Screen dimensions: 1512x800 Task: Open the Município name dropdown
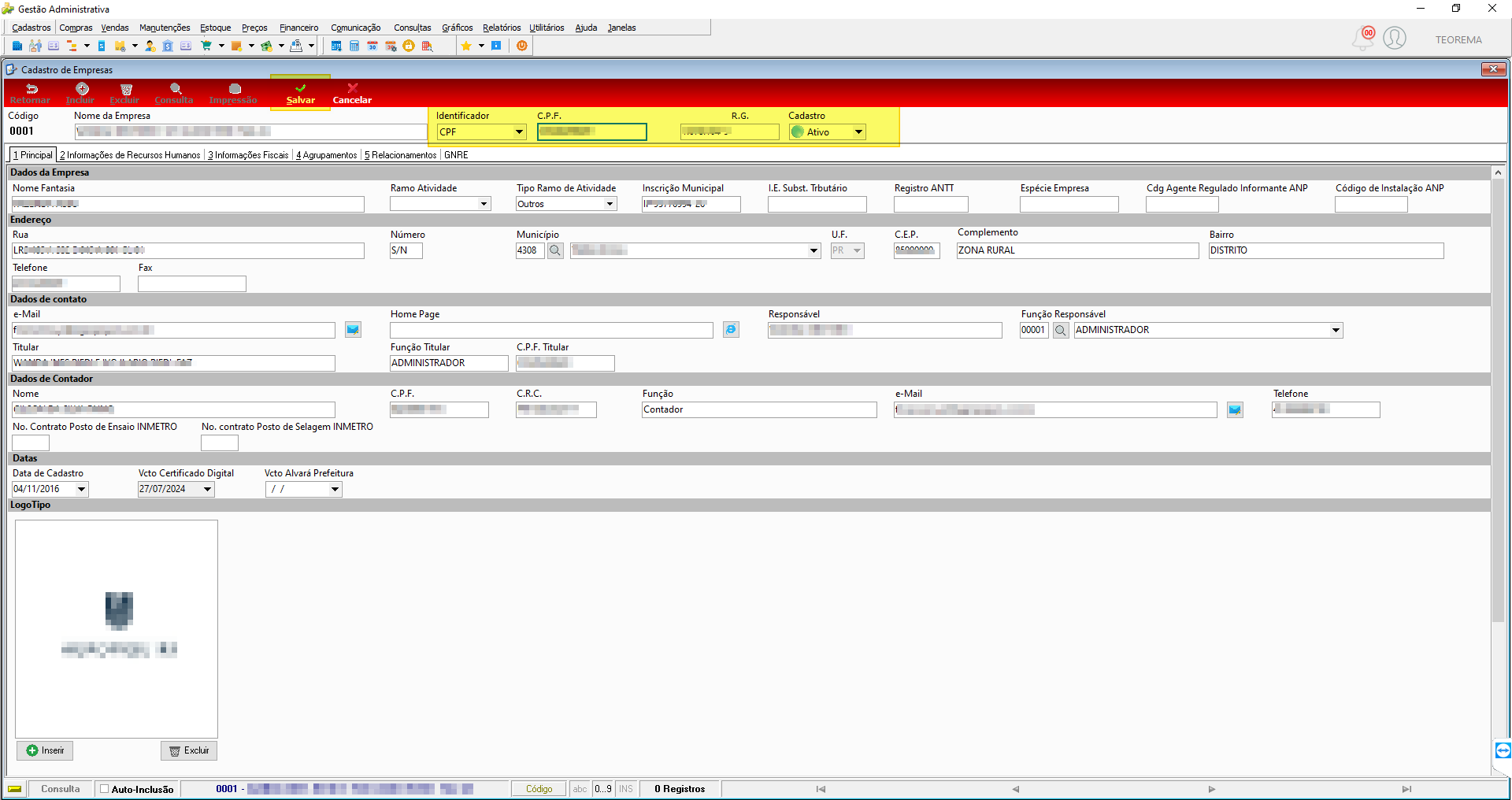813,250
